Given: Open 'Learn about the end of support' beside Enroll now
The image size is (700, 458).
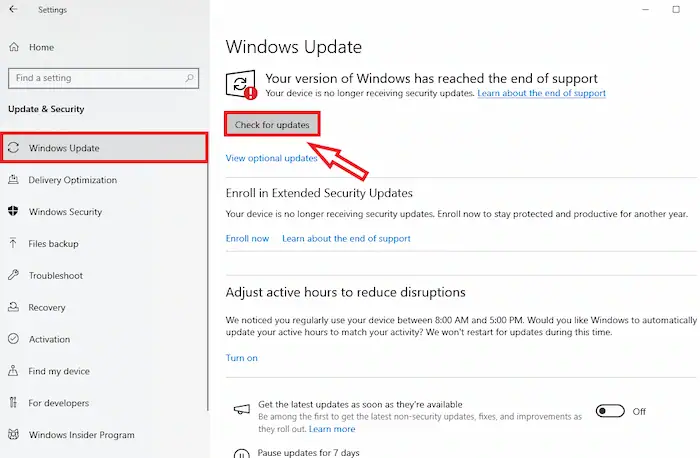Looking at the screenshot, I should (x=346, y=238).
